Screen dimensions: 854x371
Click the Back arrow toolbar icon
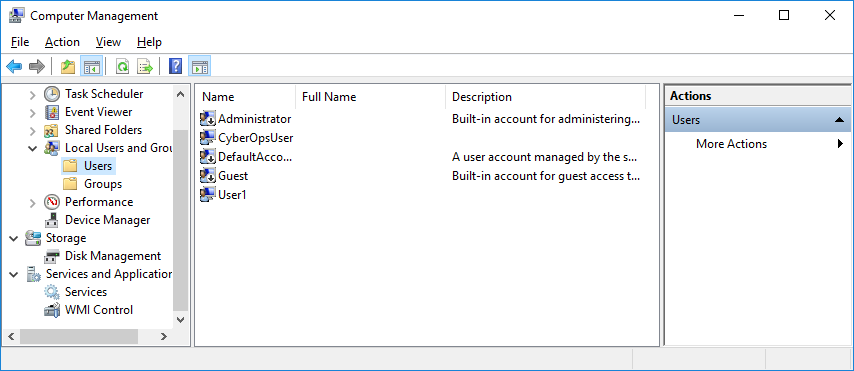pyautogui.click(x=14, y=67)
